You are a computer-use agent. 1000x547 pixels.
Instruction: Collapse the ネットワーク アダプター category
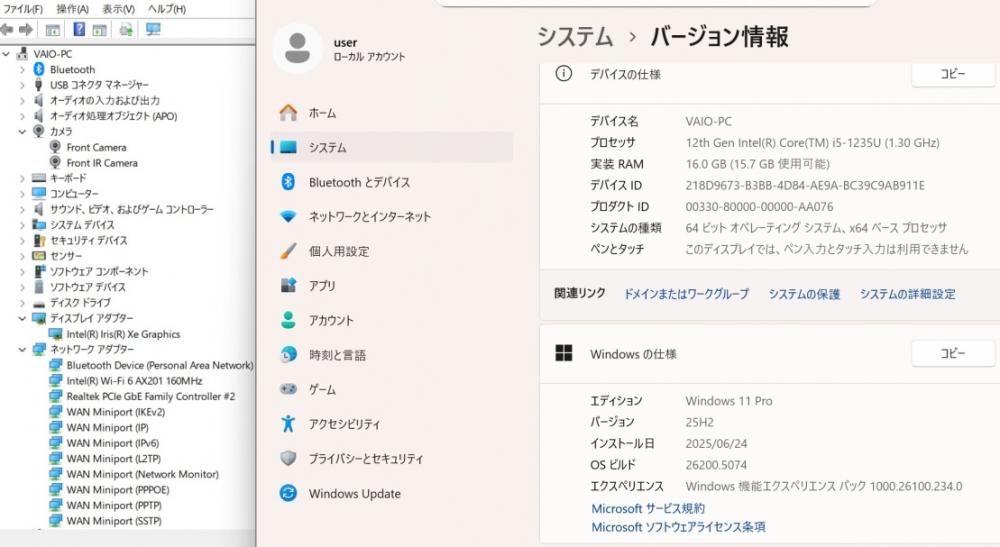pyautogui.click(x=22, y=349)
